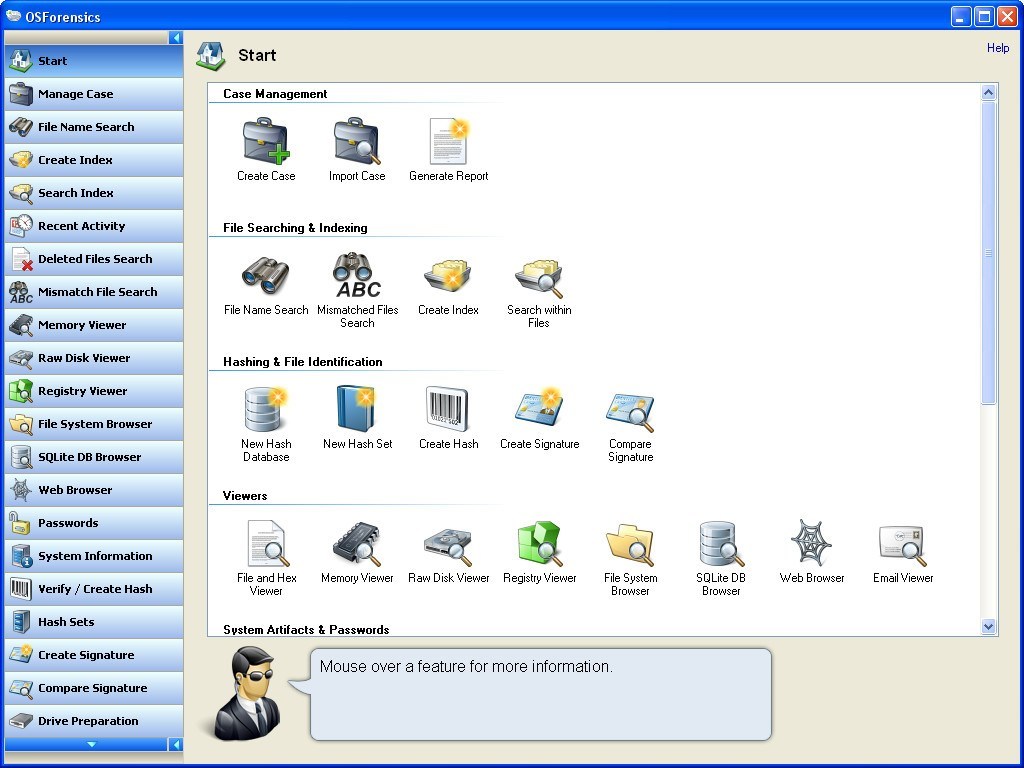Launch Generate Report from Case Management
1024x768 pixels.
pos(449,142)
